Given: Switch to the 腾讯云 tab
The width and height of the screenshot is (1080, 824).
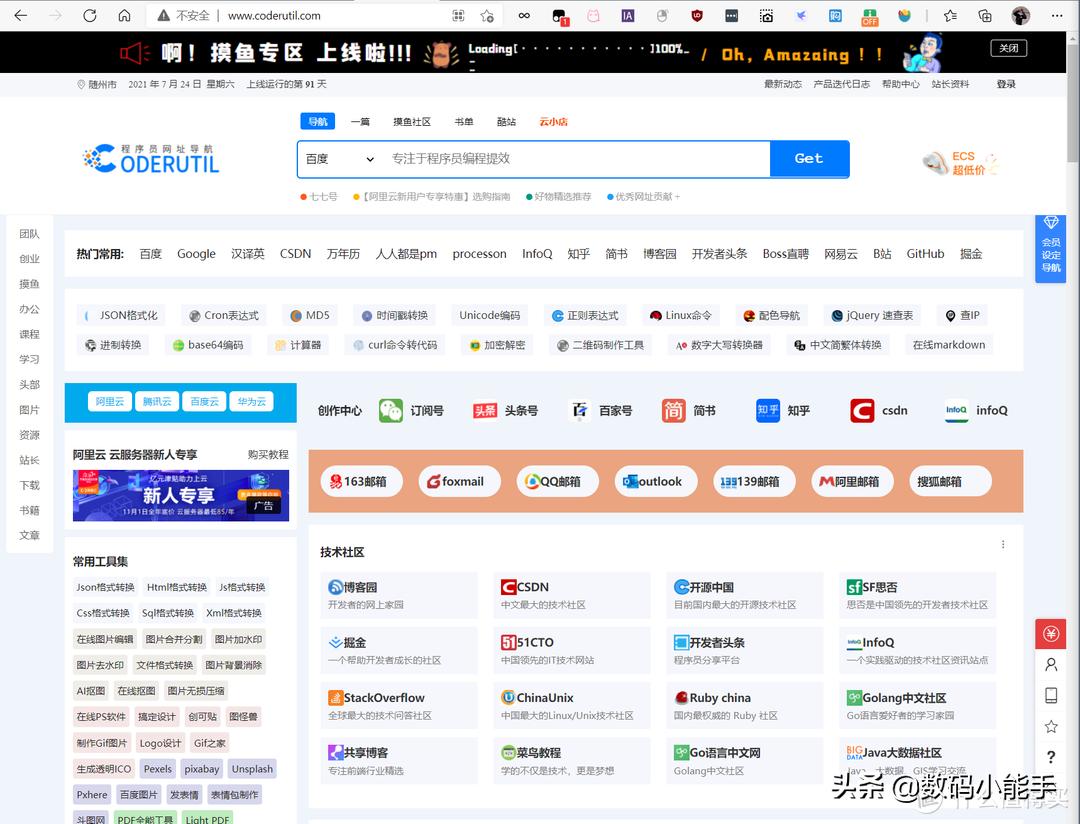Looking at the screenshot, I should pyautogui.click(x=157, y=400).
